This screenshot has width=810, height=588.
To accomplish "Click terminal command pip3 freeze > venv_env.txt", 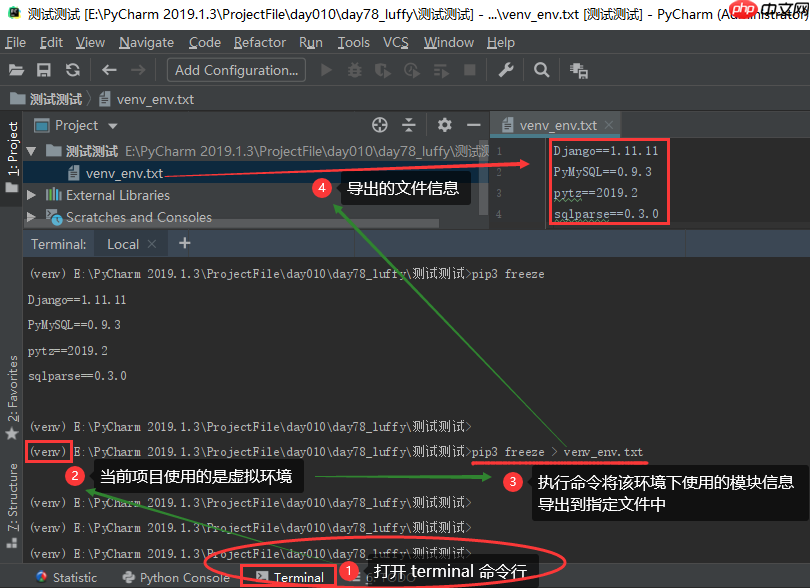I will tap(557, 452).
